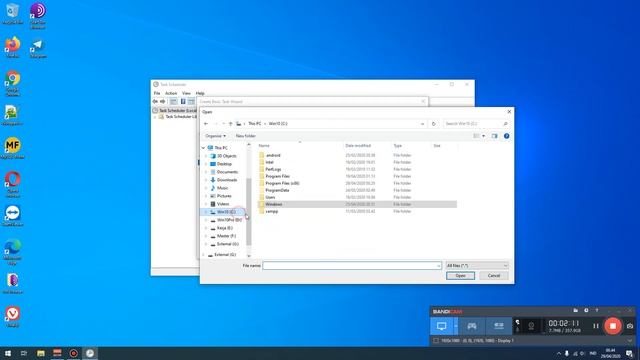Image resolution: width=640 pixels, height=360 pixels.
Task: Open the Recycle Bin desktop icon
Action: (13, 13)
